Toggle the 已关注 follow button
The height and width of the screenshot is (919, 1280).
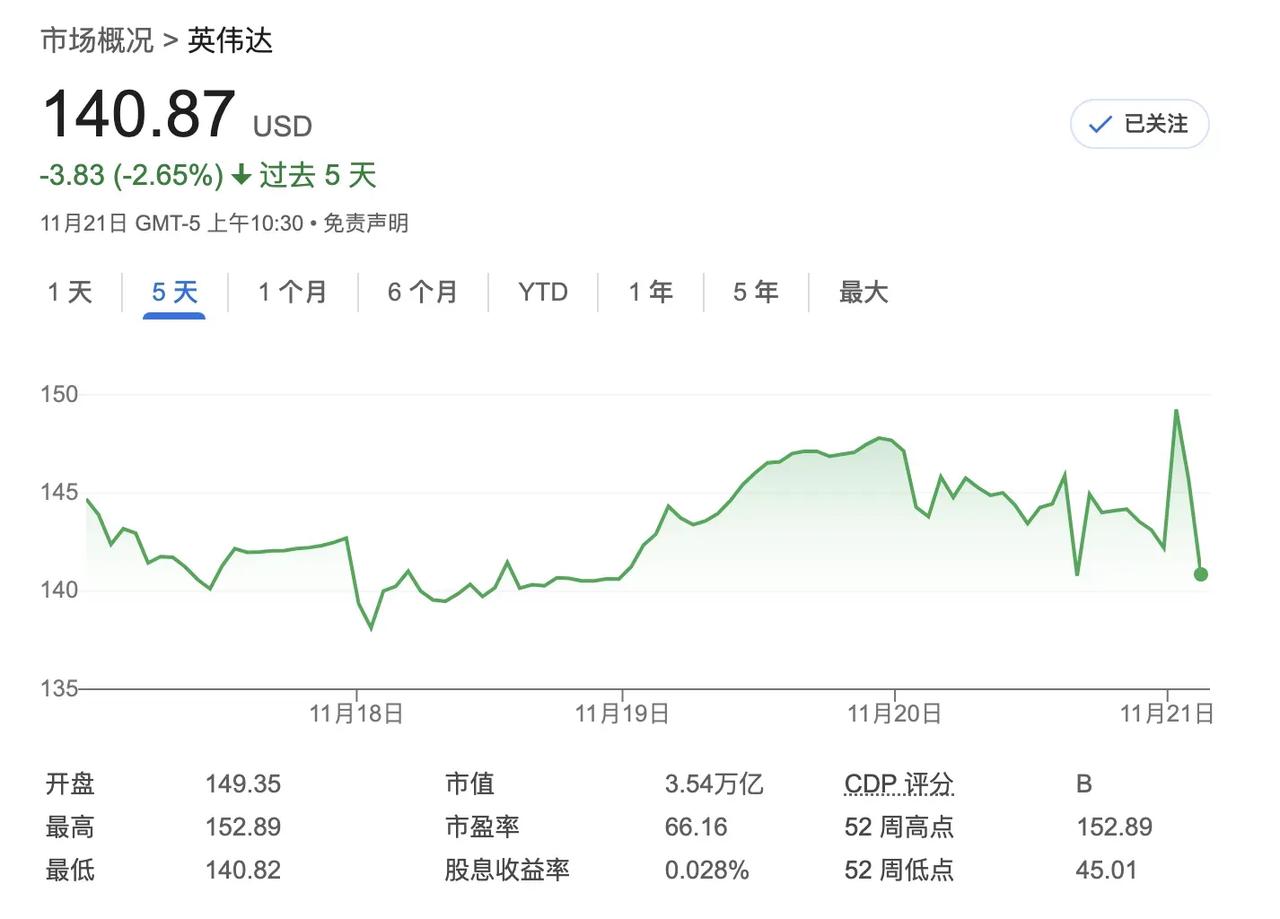coord(1139,124)
